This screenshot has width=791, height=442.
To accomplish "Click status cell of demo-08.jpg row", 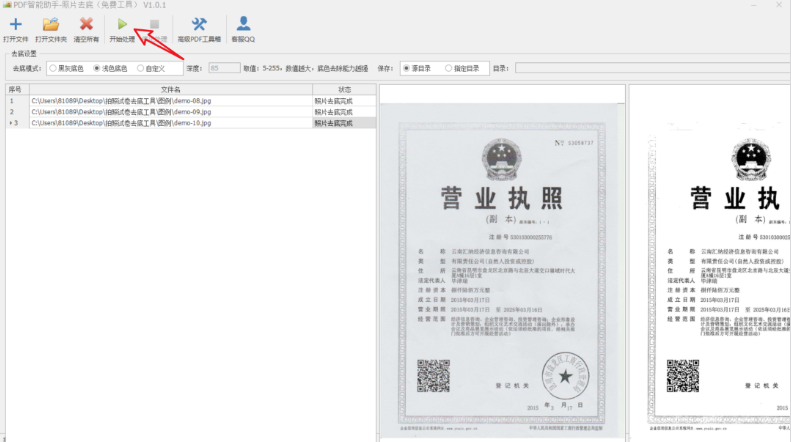I will tap(344, 101).
